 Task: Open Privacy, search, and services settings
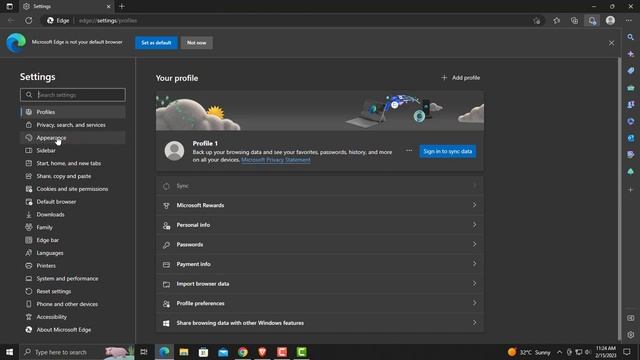point(73,125)
